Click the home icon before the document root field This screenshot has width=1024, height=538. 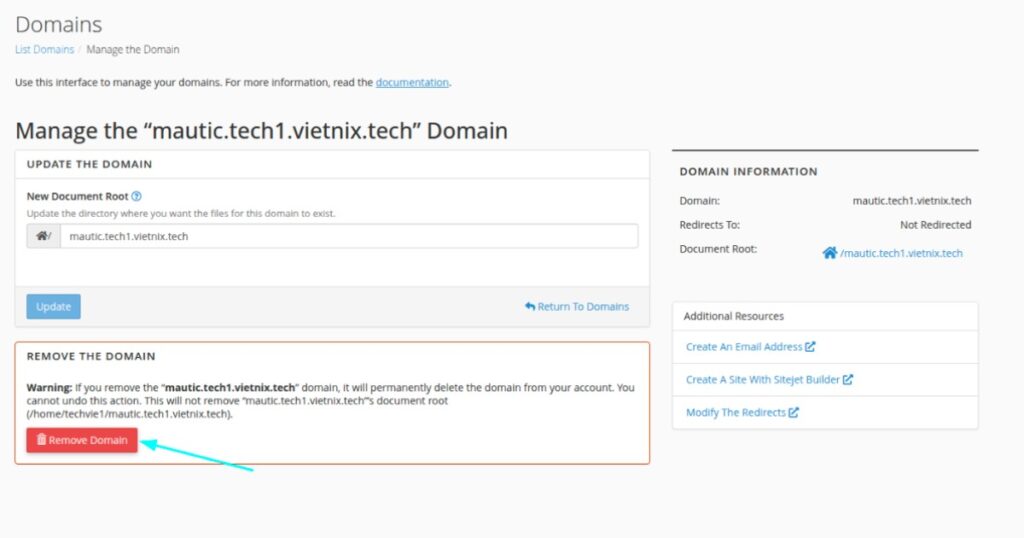click(x=42, y=236)
